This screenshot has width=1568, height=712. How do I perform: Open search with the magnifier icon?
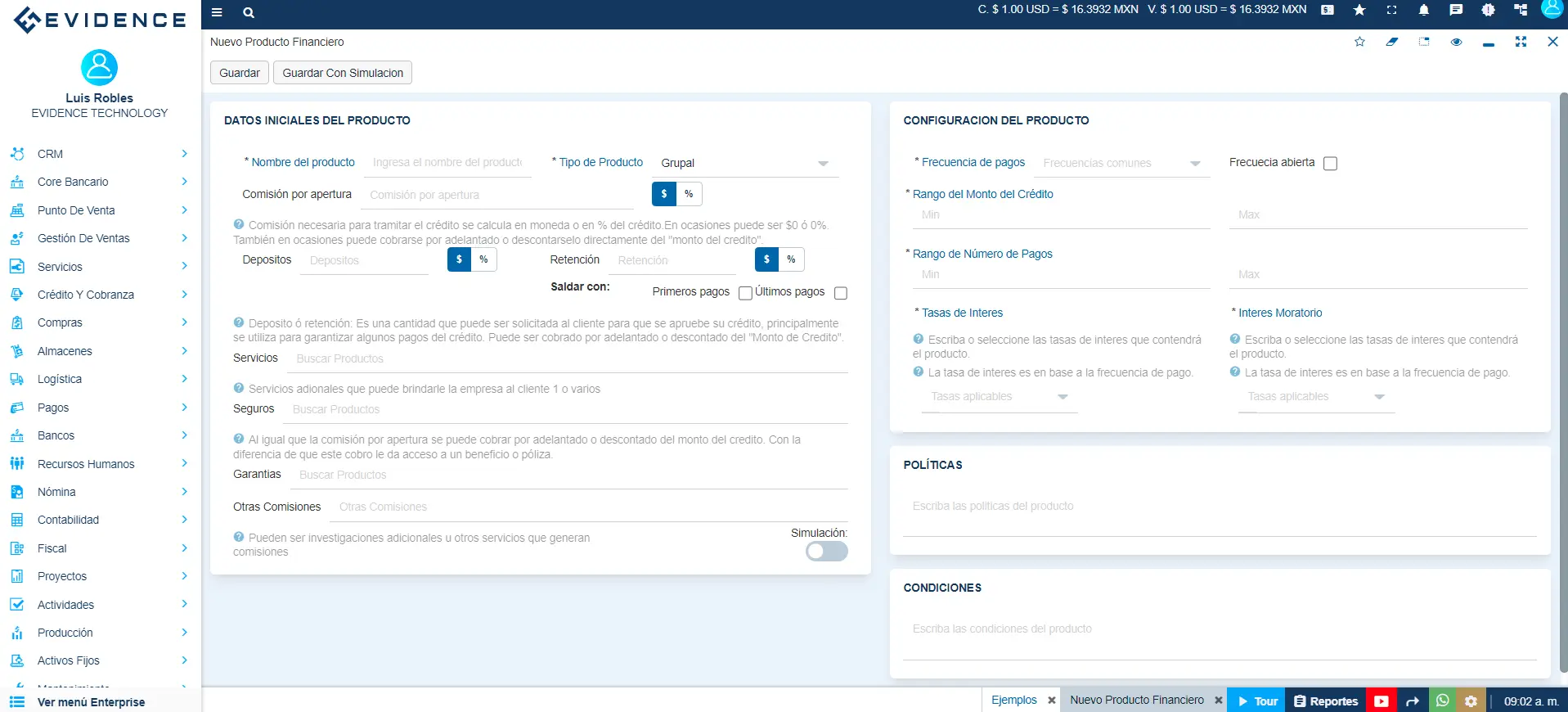[x=249, y=12]
